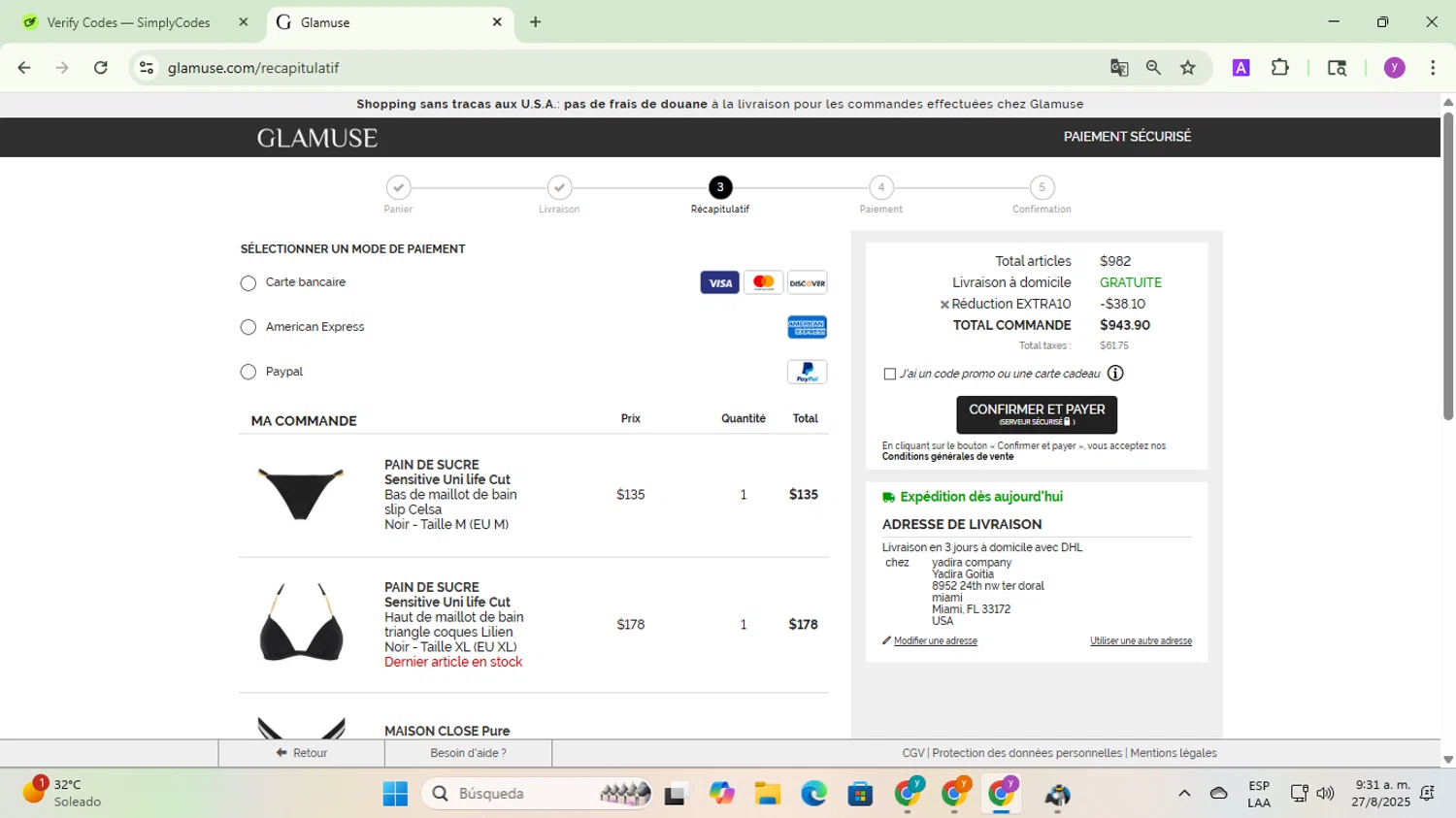Image resolution: width=1456 pixels, height=818 pixels.
Task: Open the Extensions puzzle icon
Action: (1280, 68)
